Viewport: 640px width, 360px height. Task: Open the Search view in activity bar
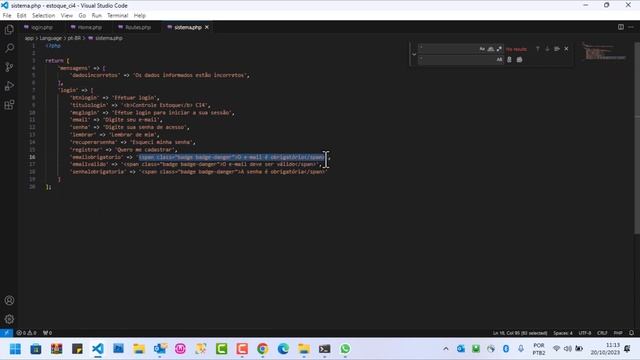point(9,48)
